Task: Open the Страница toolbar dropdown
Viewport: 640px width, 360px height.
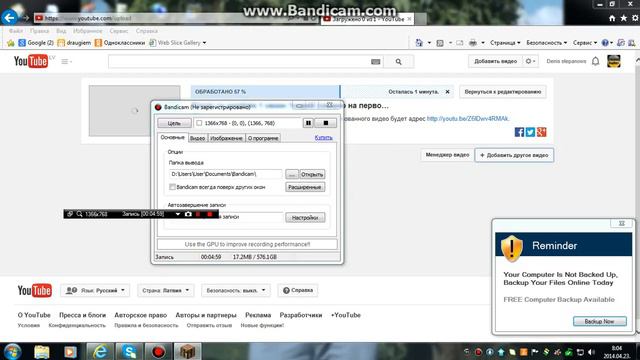Action: click(505, 42)
